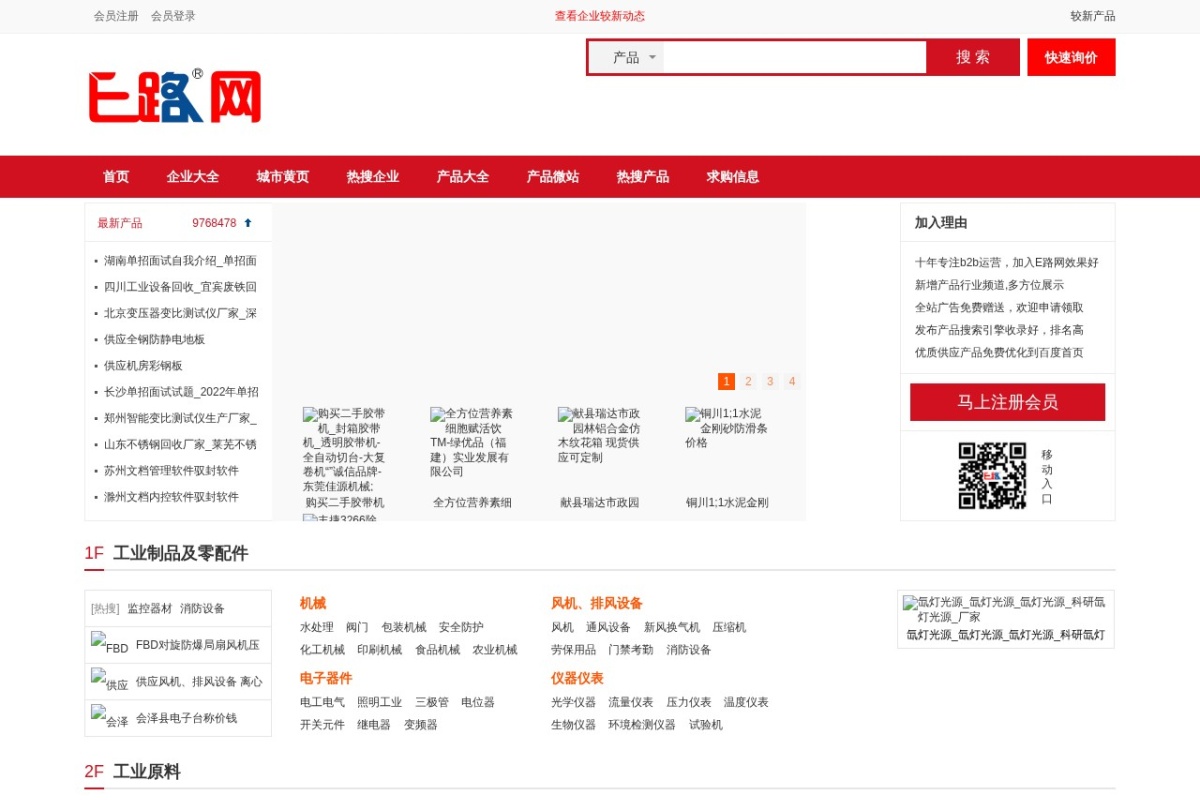Open 机械 category heading
Screen dimensions: 1200x800
[x=313, y=604]
